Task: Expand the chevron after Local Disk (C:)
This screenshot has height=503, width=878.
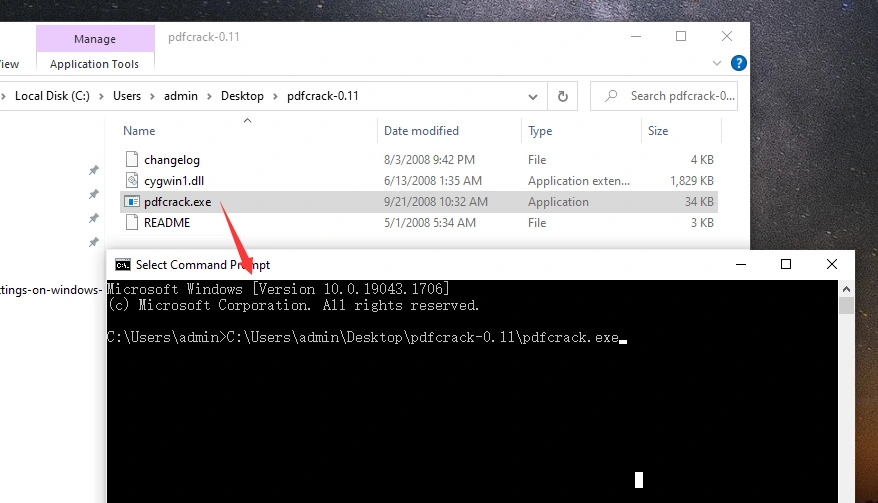Action: point(101,96)
